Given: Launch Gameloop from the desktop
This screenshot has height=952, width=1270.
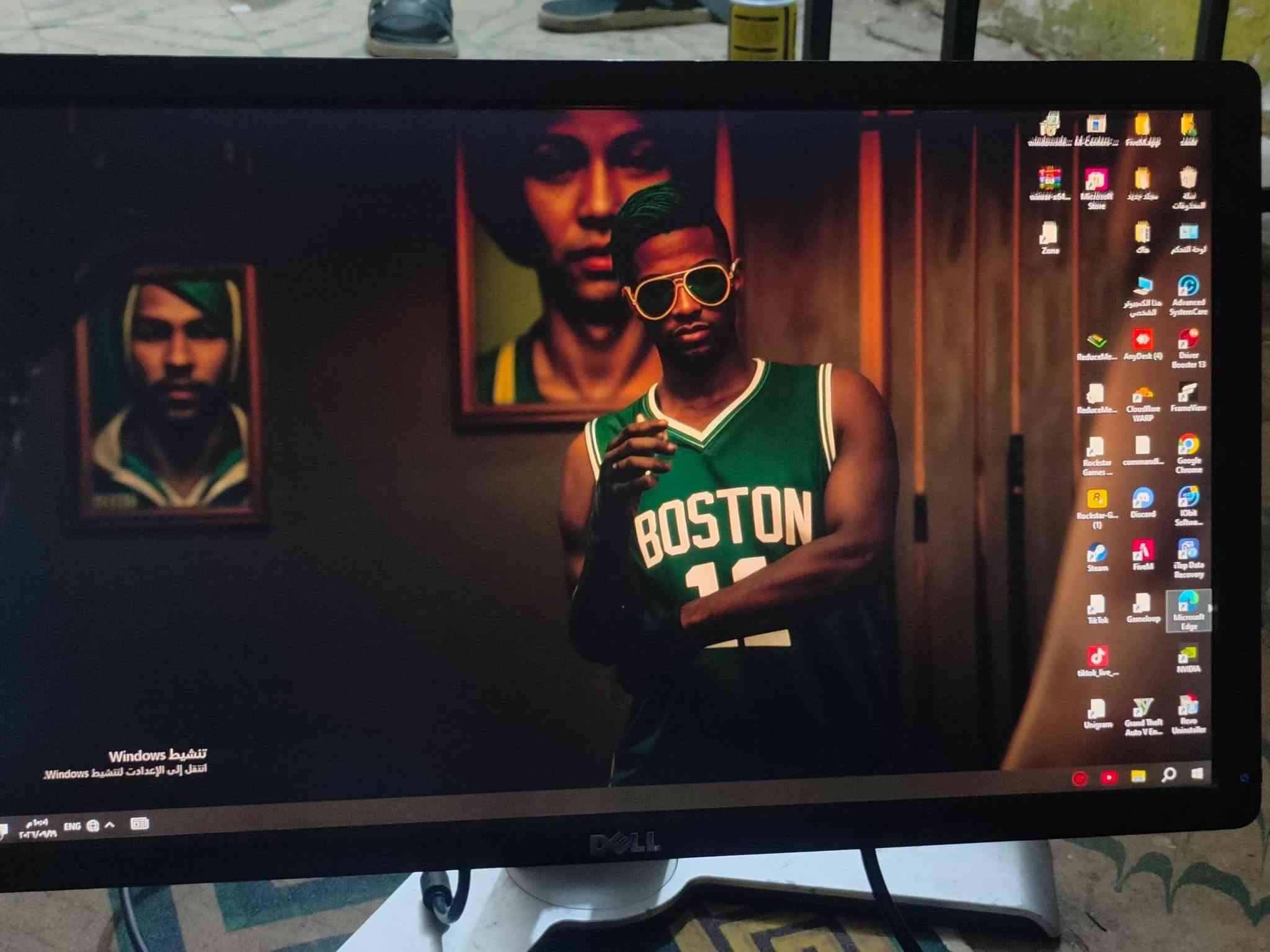Looking at the screenshot, I should point(1142,609).
